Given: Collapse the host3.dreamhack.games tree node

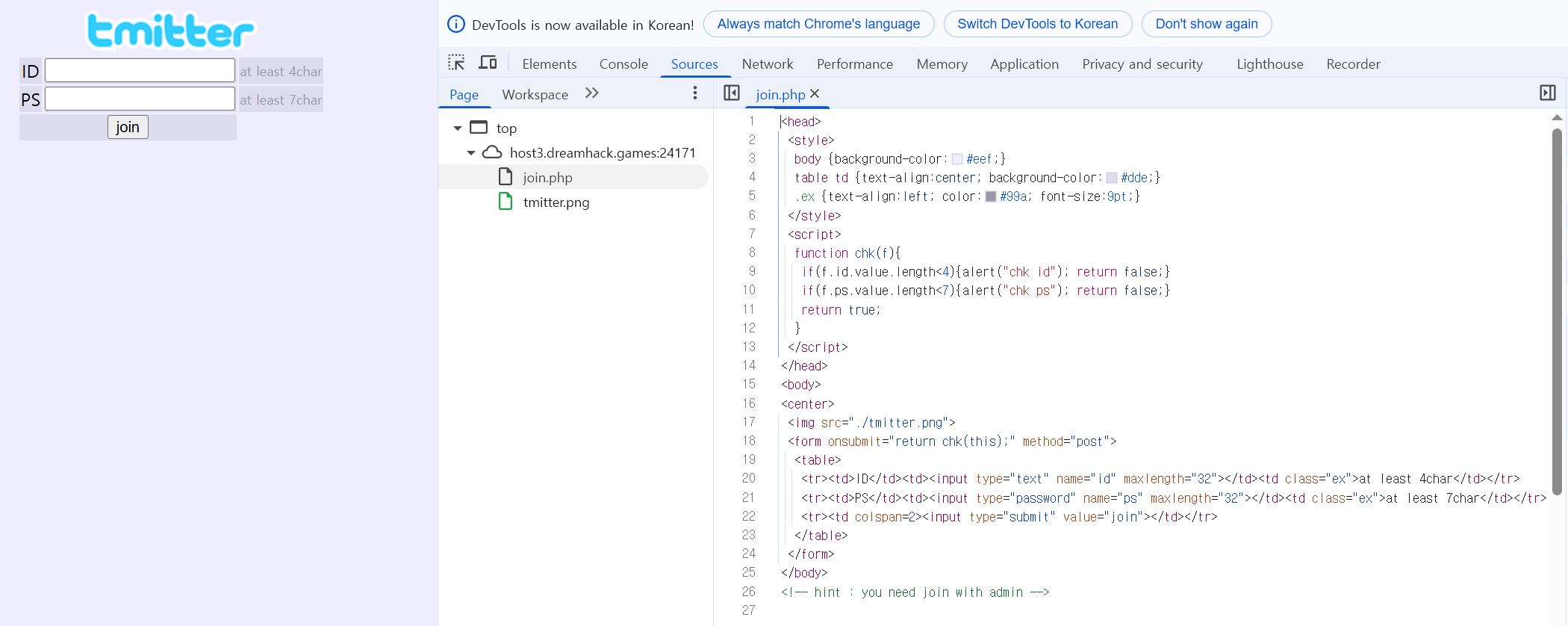Looking at the screenshot, I should 471,153.
